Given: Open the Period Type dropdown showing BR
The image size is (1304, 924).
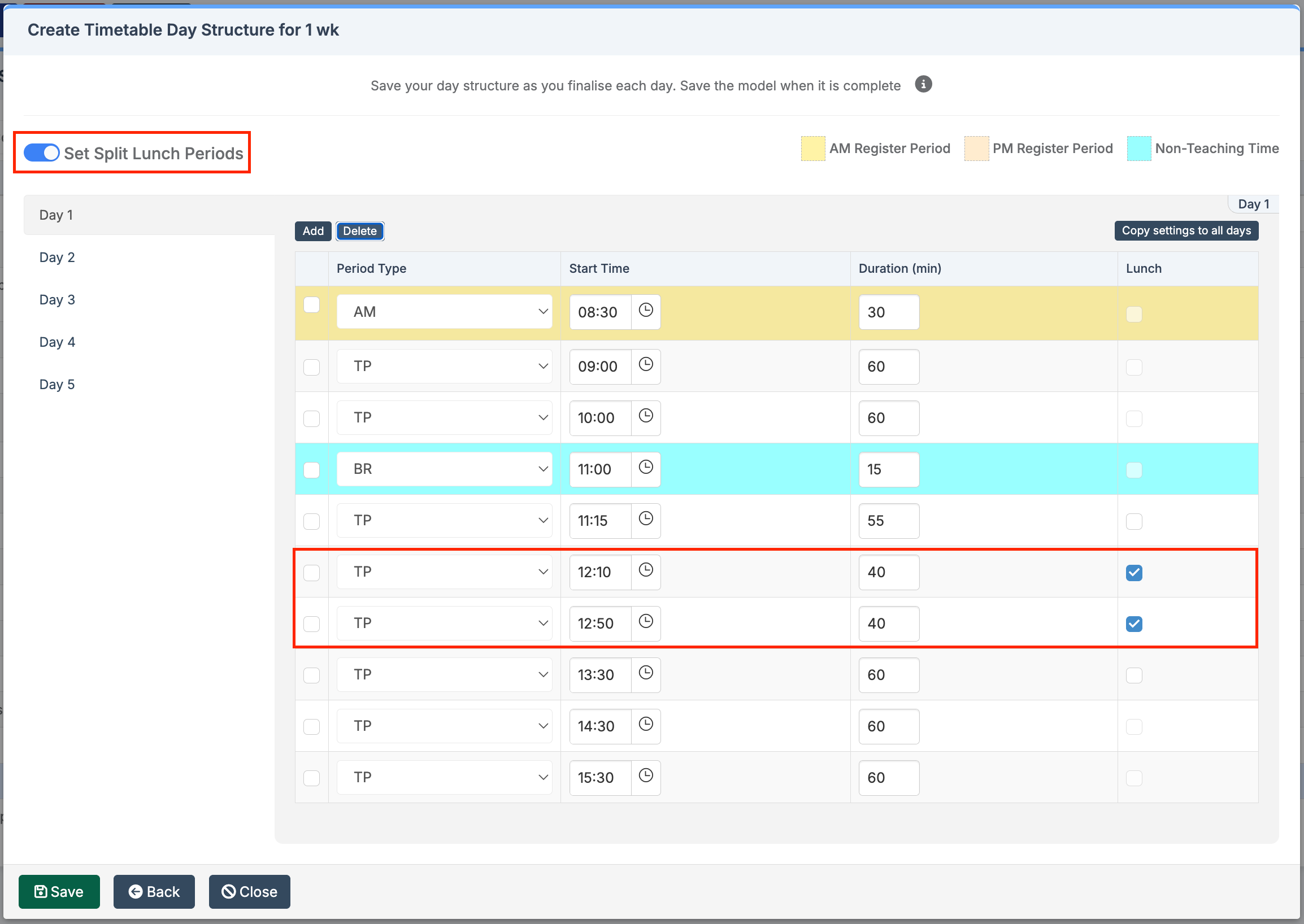Looking at the screenshot, I should (x=444, y=468).
